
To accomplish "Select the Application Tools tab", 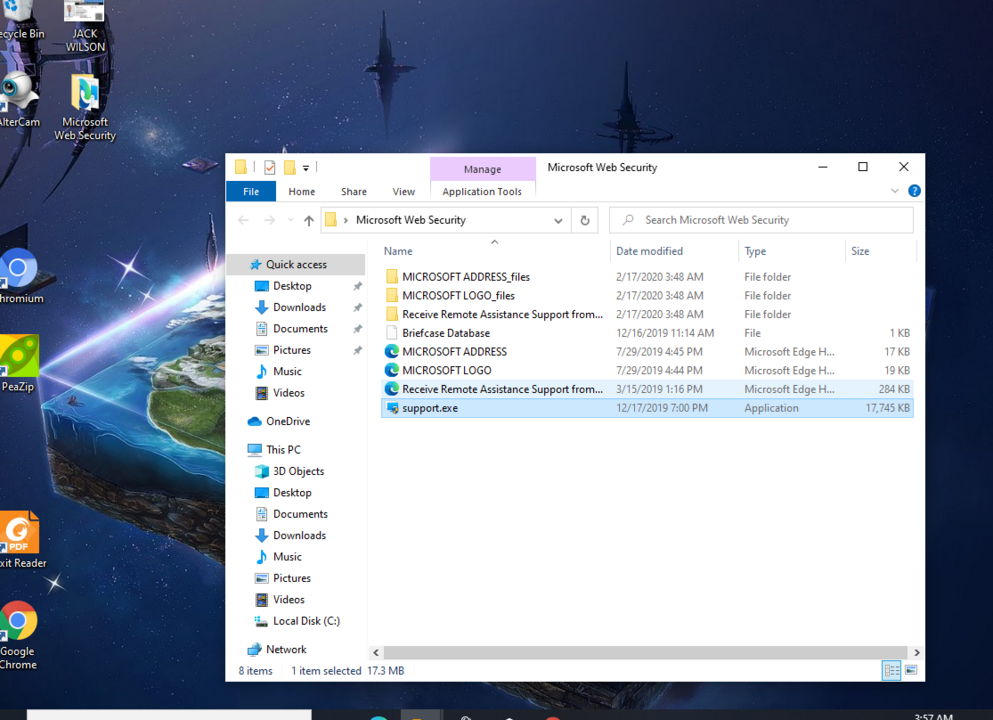I will [482, 191].
